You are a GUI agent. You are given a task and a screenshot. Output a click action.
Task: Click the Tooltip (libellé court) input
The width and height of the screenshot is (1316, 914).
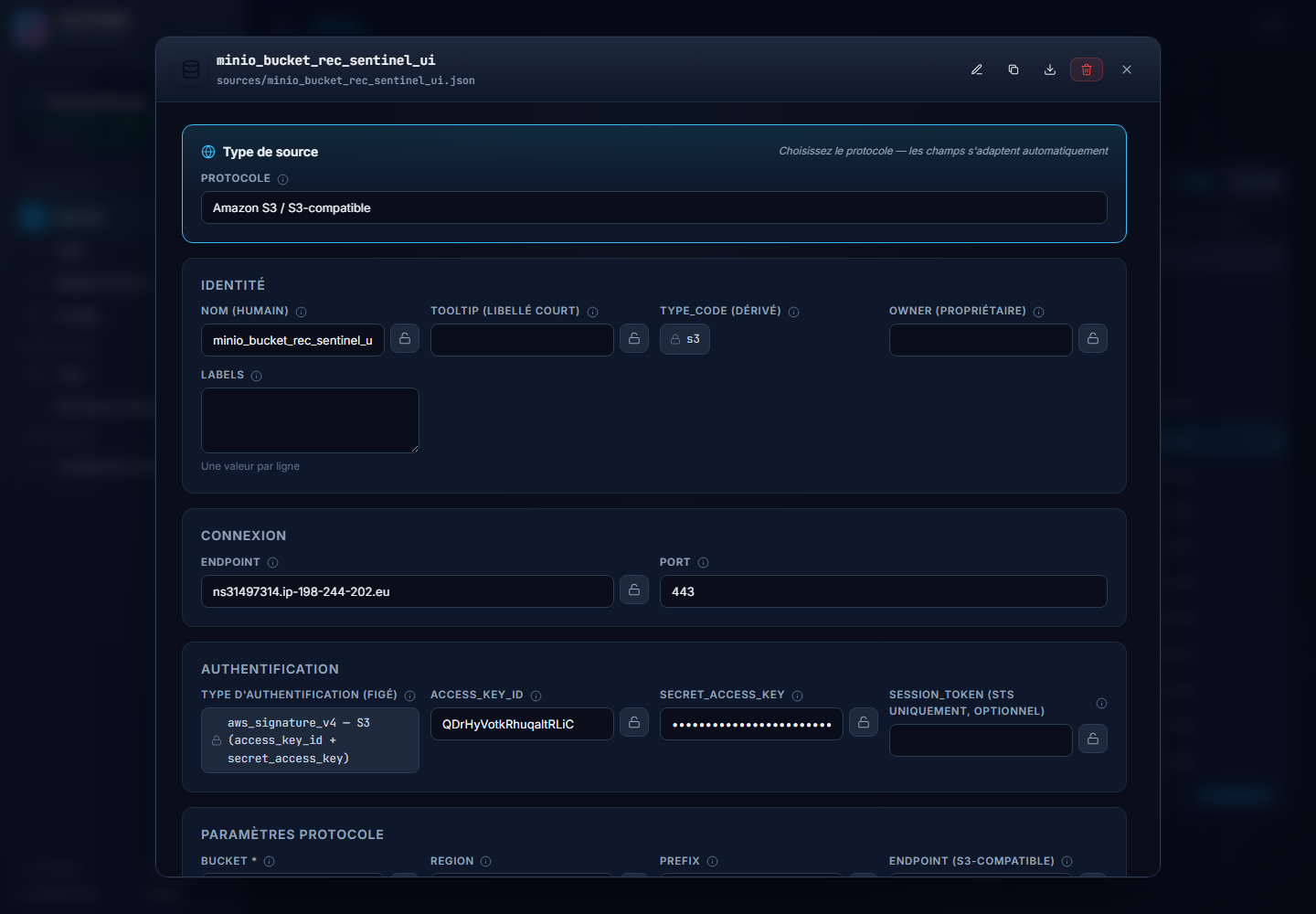point(522,340)
